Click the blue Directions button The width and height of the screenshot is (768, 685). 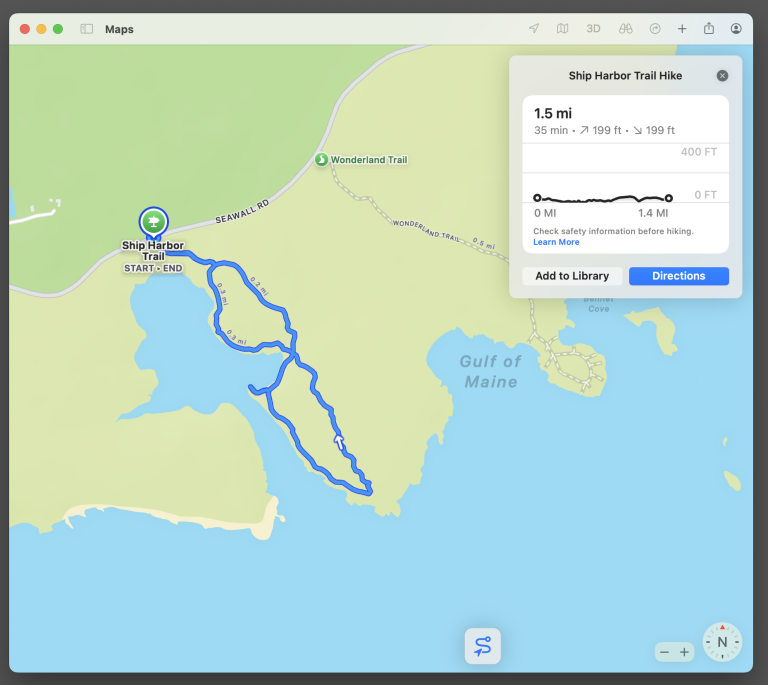tap(678, 276)
